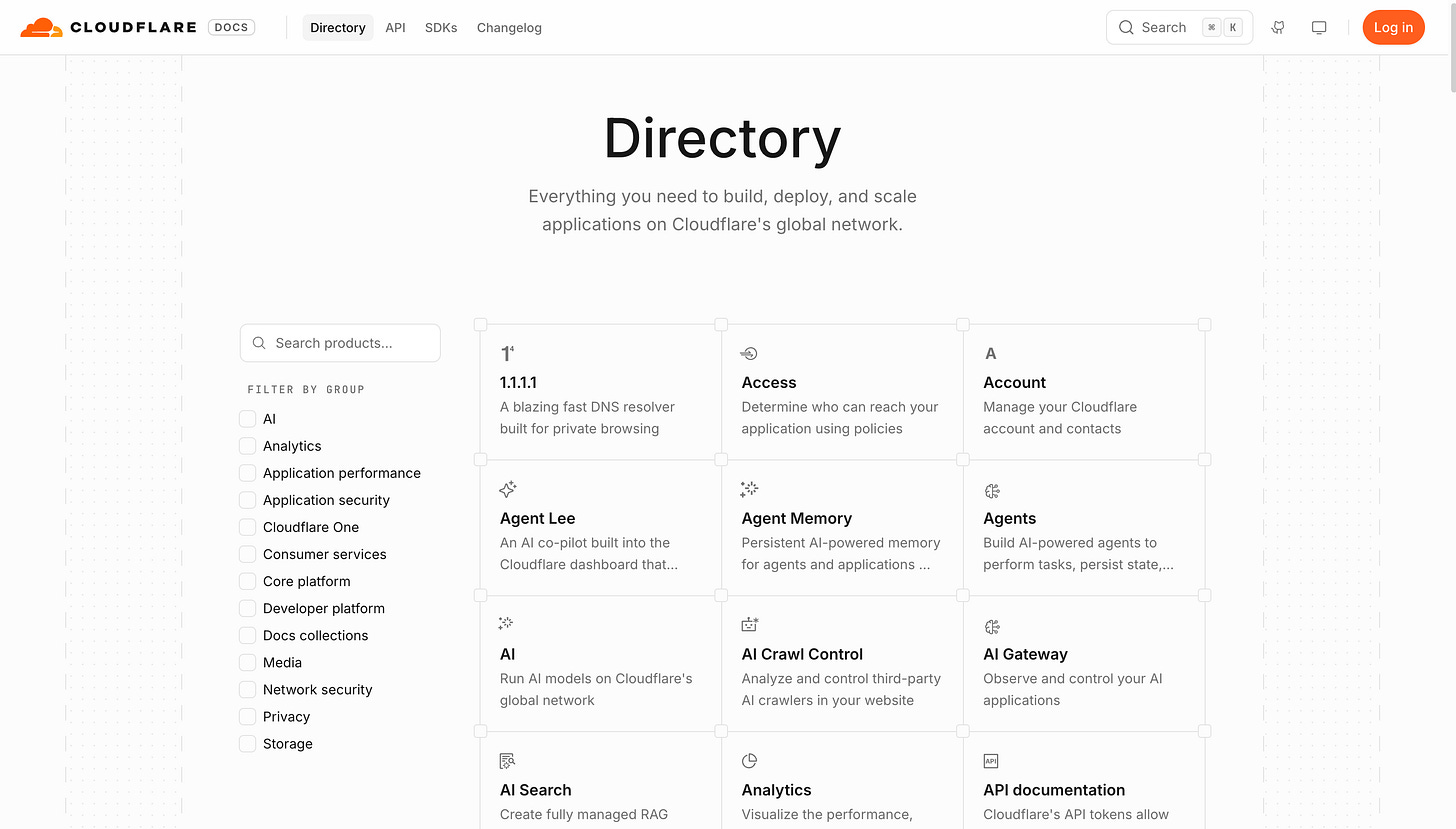
Task: Select the Application security checkbox
Action: (x=248, y=500)
